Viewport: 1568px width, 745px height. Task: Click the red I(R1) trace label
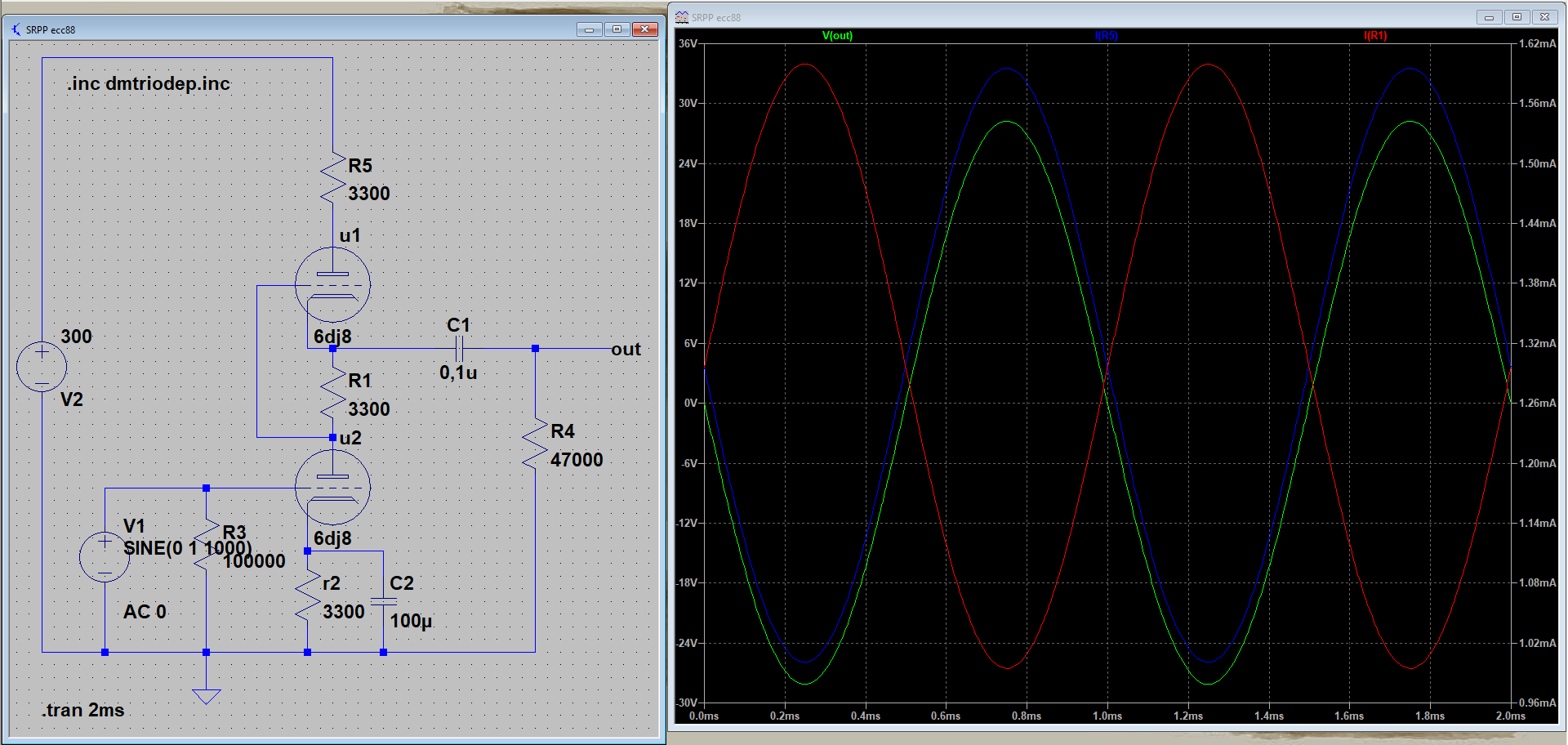pos(1375,36)
